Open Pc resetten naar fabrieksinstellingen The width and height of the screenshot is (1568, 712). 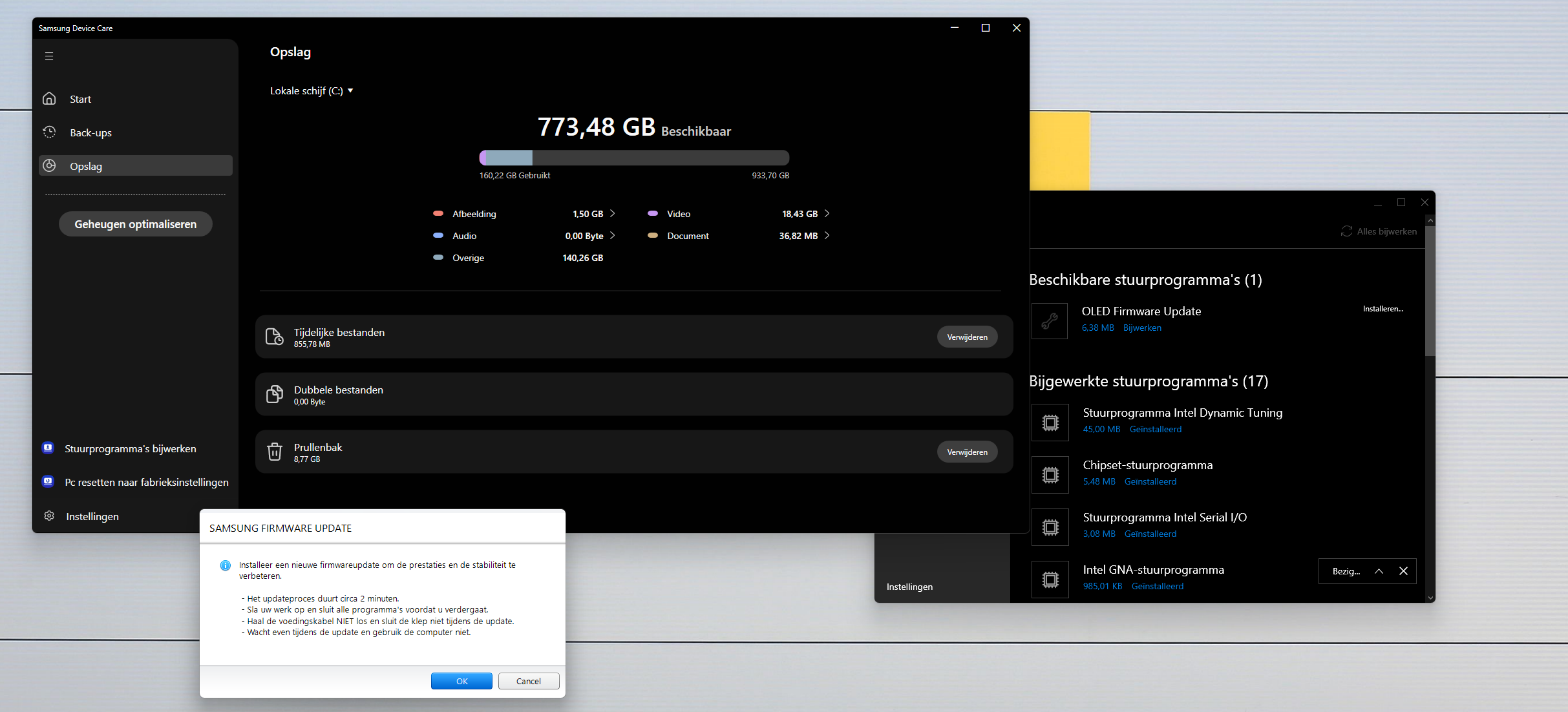pos(147,482)
